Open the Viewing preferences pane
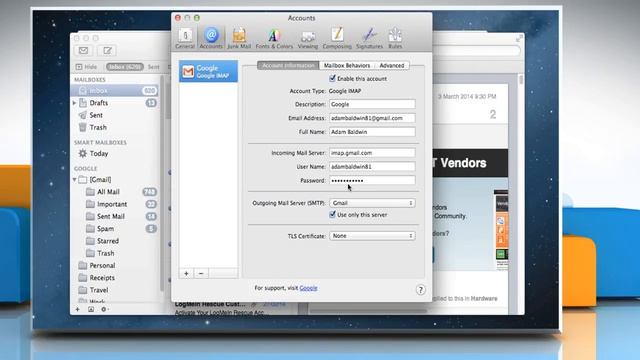The width and height of the screenshot is (640, 360). 308,39
